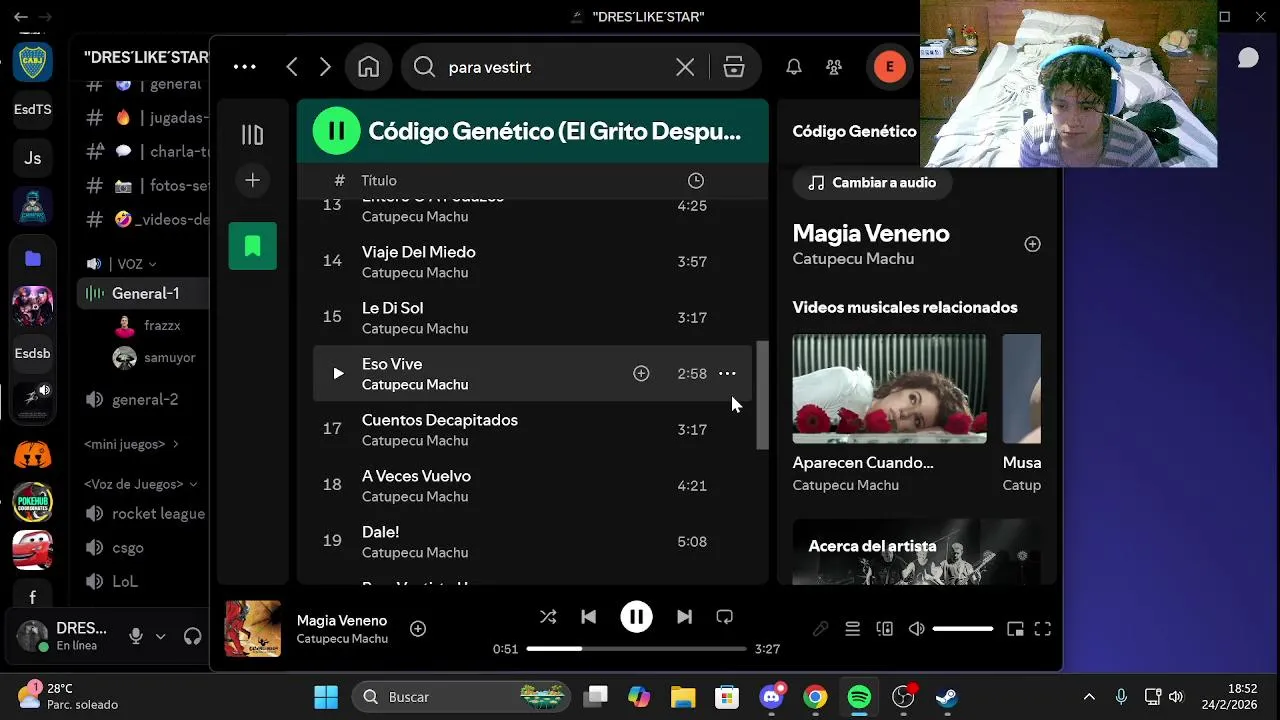Open the Aparecen Cuando music video thumbnail
The height and width of the screenshot is (720, 1280).
(x=889, y=389)
